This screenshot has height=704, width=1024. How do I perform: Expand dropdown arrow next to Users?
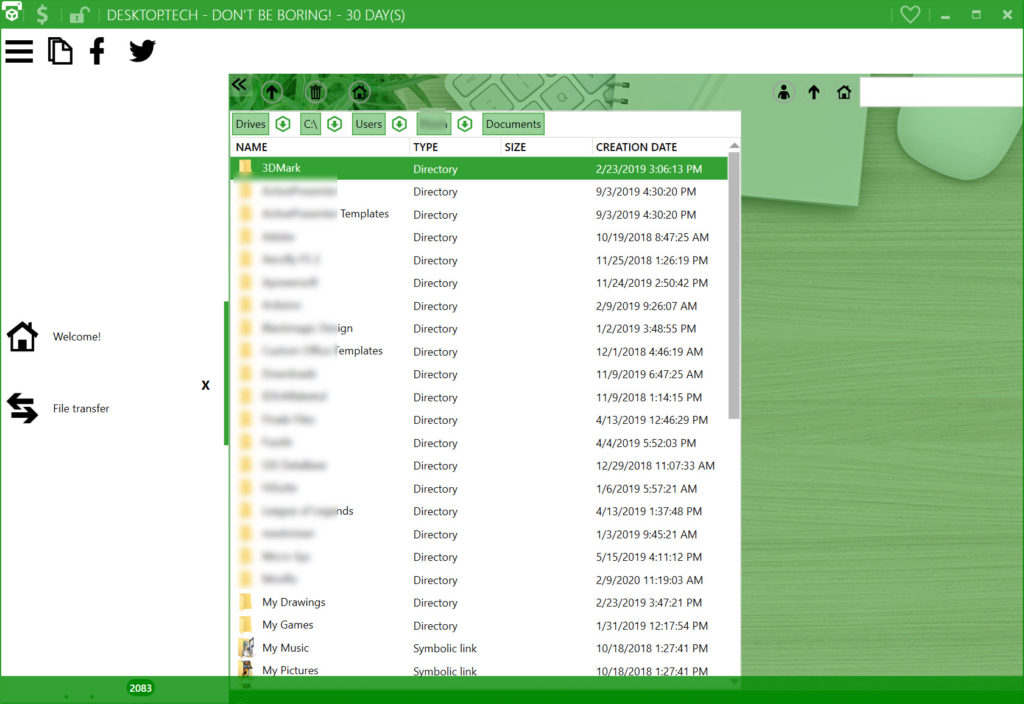[399, 124]
